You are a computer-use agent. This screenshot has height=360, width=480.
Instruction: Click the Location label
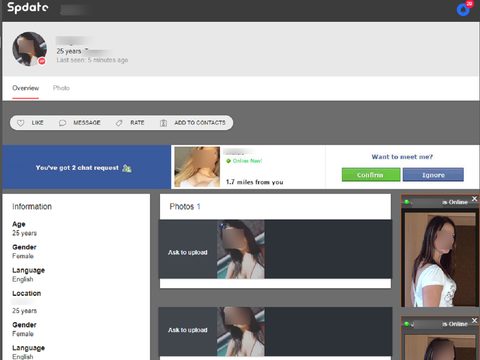click(27, 293)
